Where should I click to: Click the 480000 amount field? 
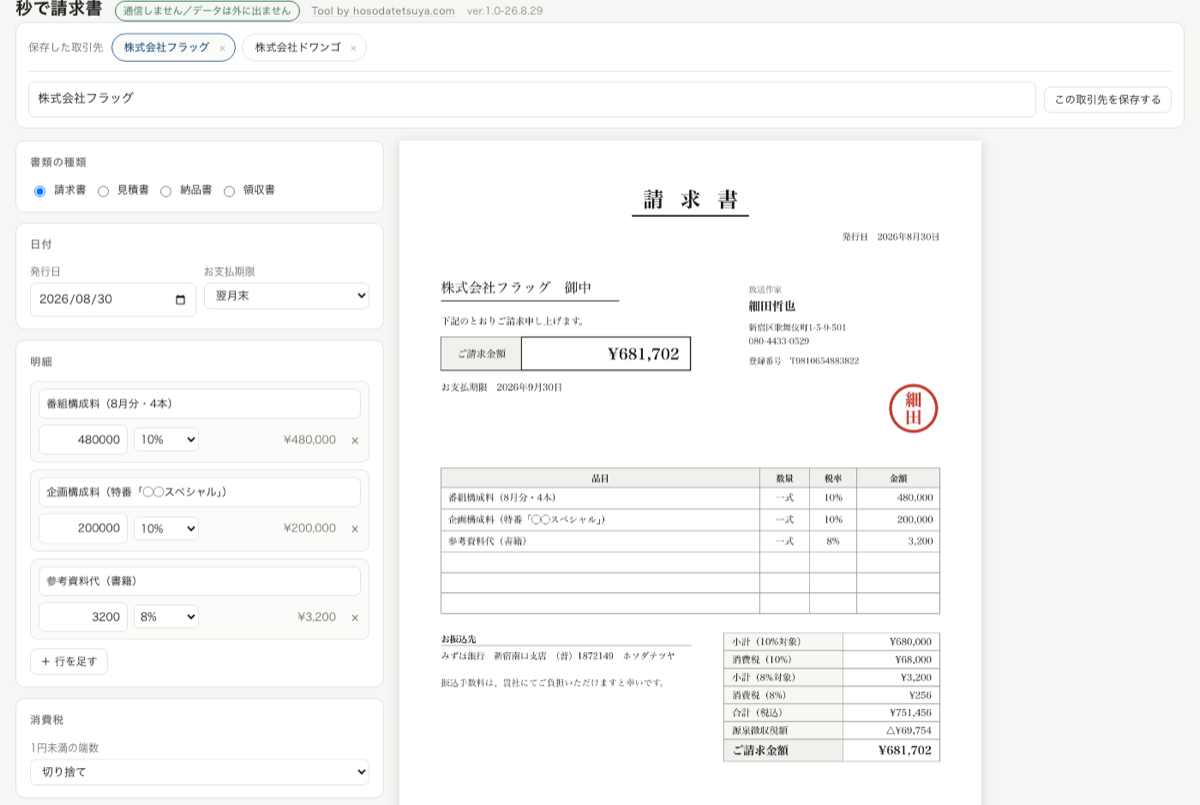click(83, 440)
